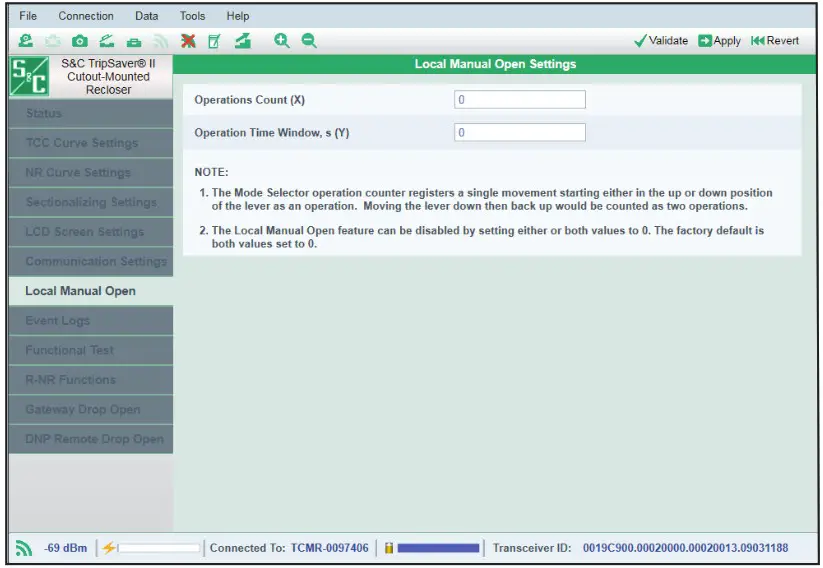This screenshot has height=568, width=823.
Task: Click the zoom in magnifier icon
Action: coord(282,40)
